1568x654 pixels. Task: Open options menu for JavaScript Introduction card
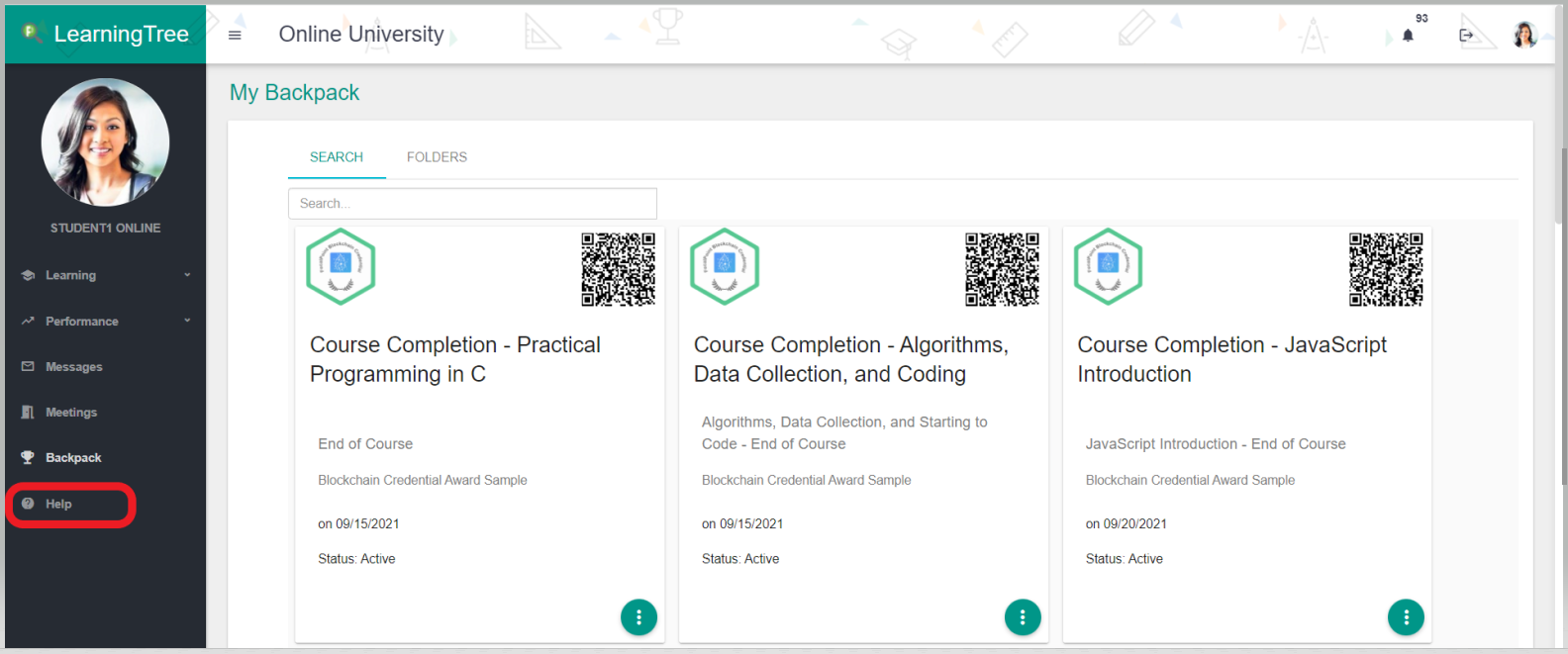(x=1406, y=617)
